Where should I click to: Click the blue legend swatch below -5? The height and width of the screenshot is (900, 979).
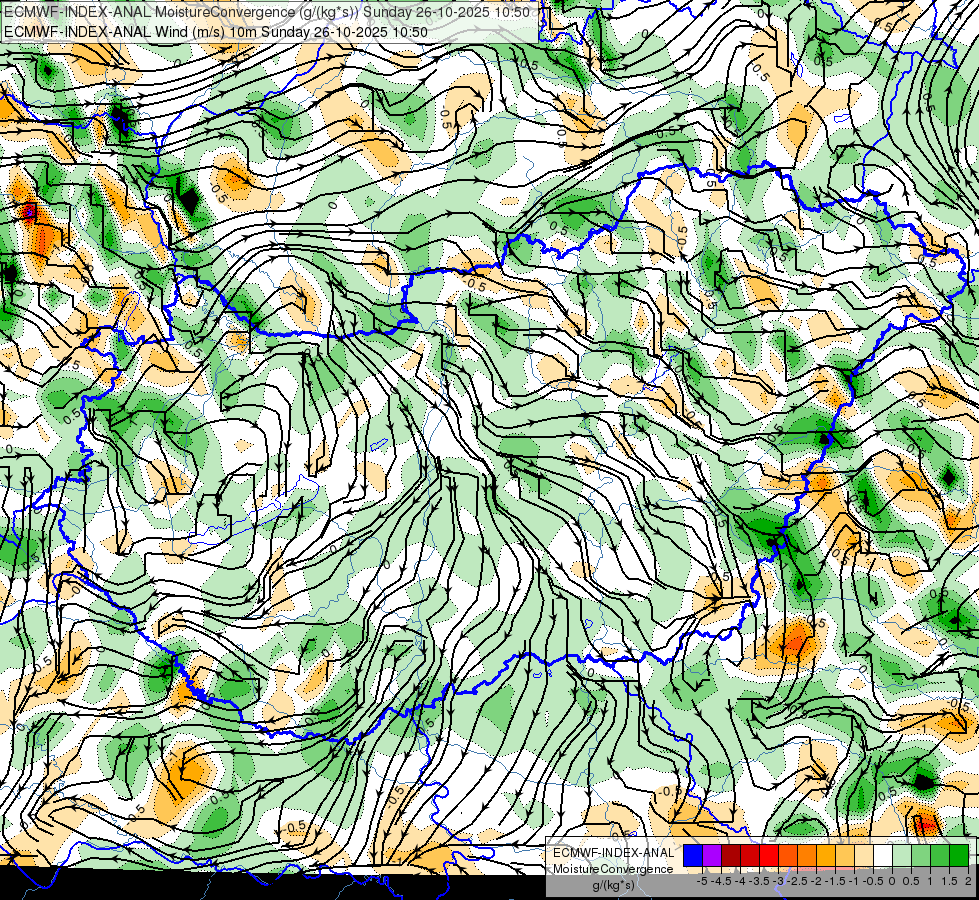point(693,855)
